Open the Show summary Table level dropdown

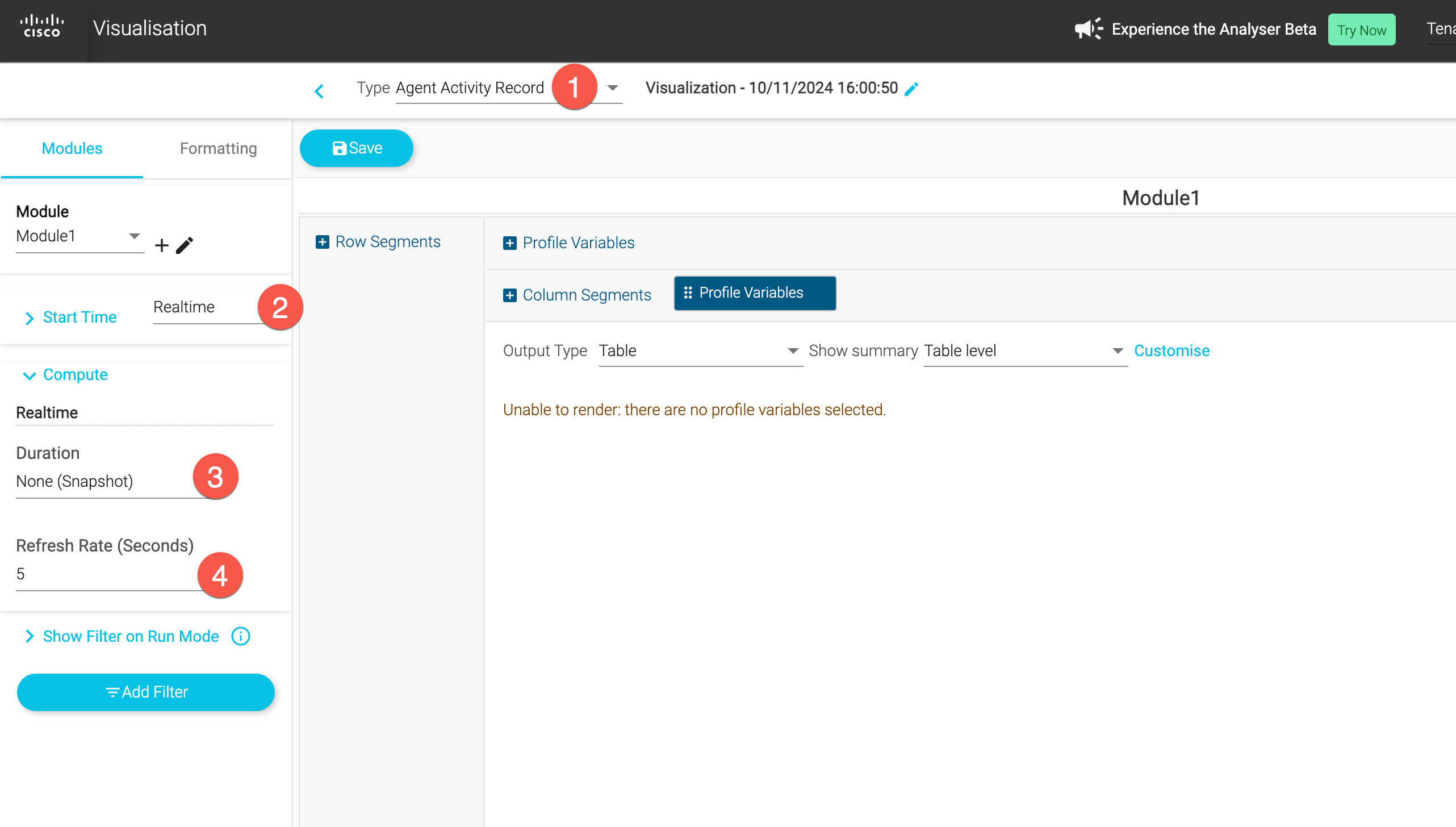(x=1118, y=351)
